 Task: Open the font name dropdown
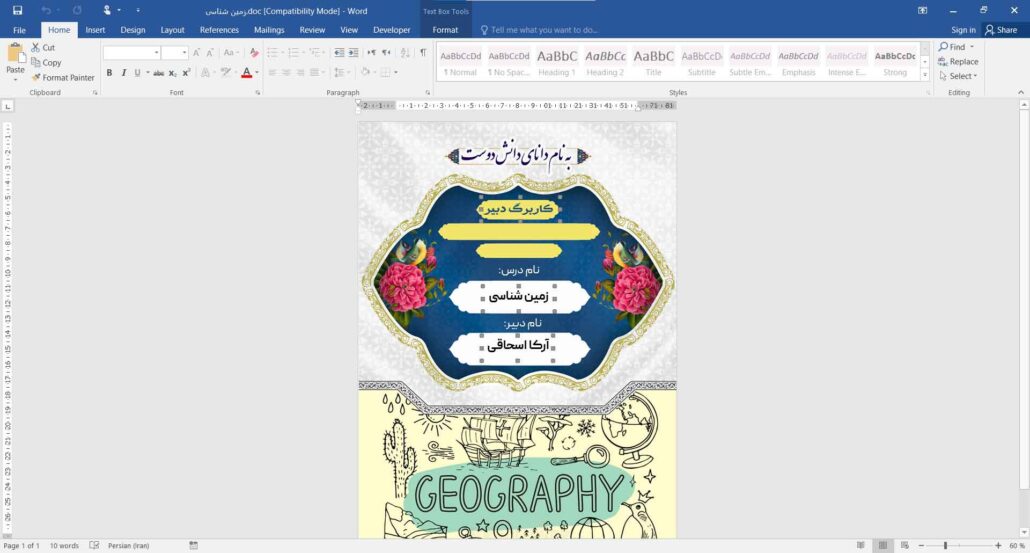coord(156,53)
